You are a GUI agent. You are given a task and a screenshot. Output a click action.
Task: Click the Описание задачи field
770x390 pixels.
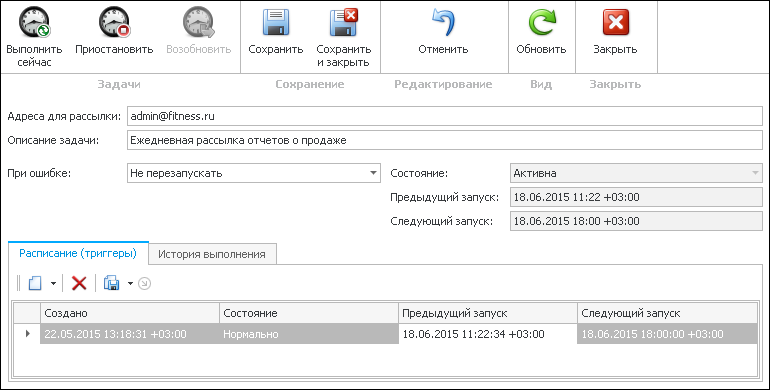click(444, 140)
